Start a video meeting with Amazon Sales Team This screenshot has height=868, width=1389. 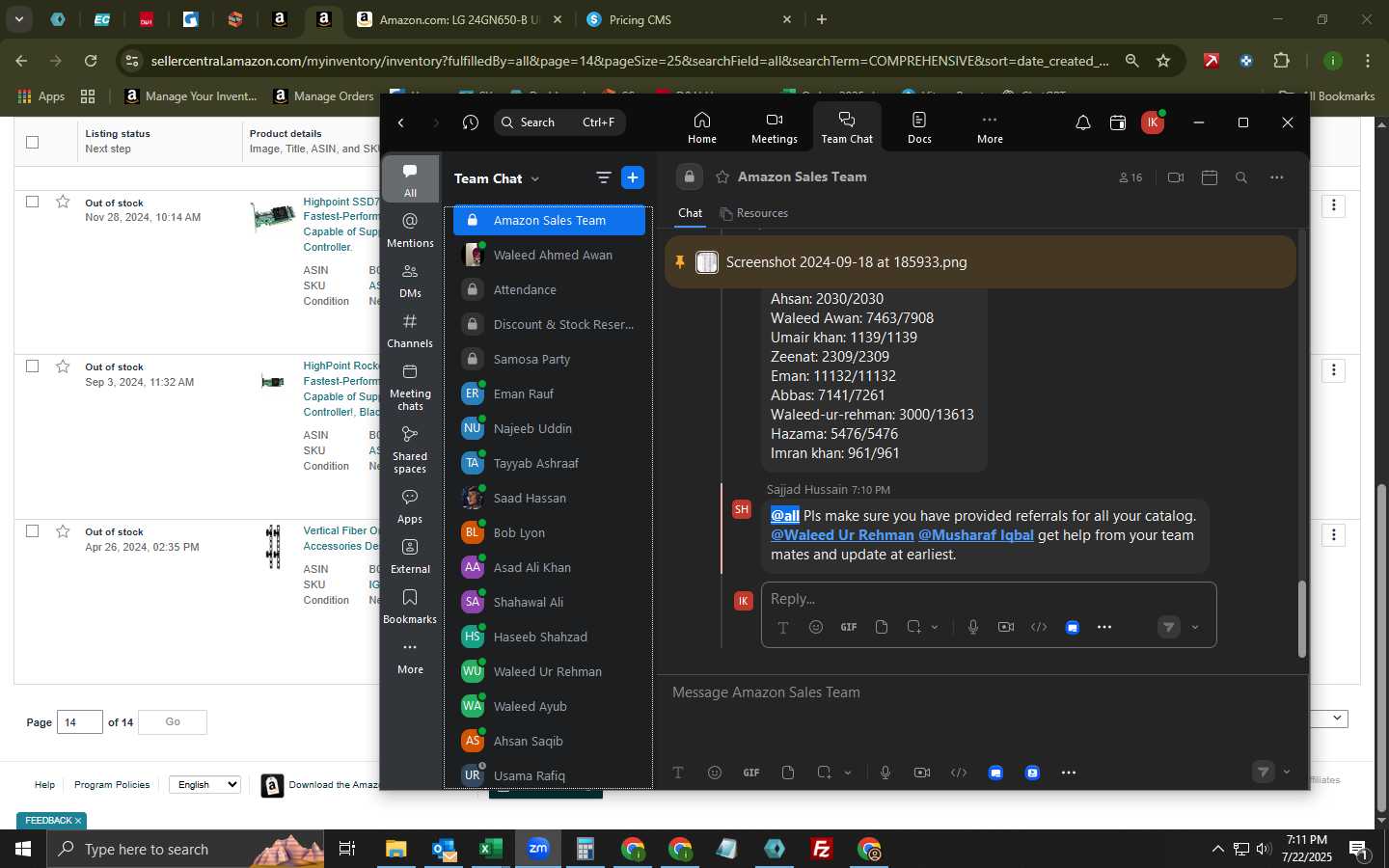(1175, 177)
